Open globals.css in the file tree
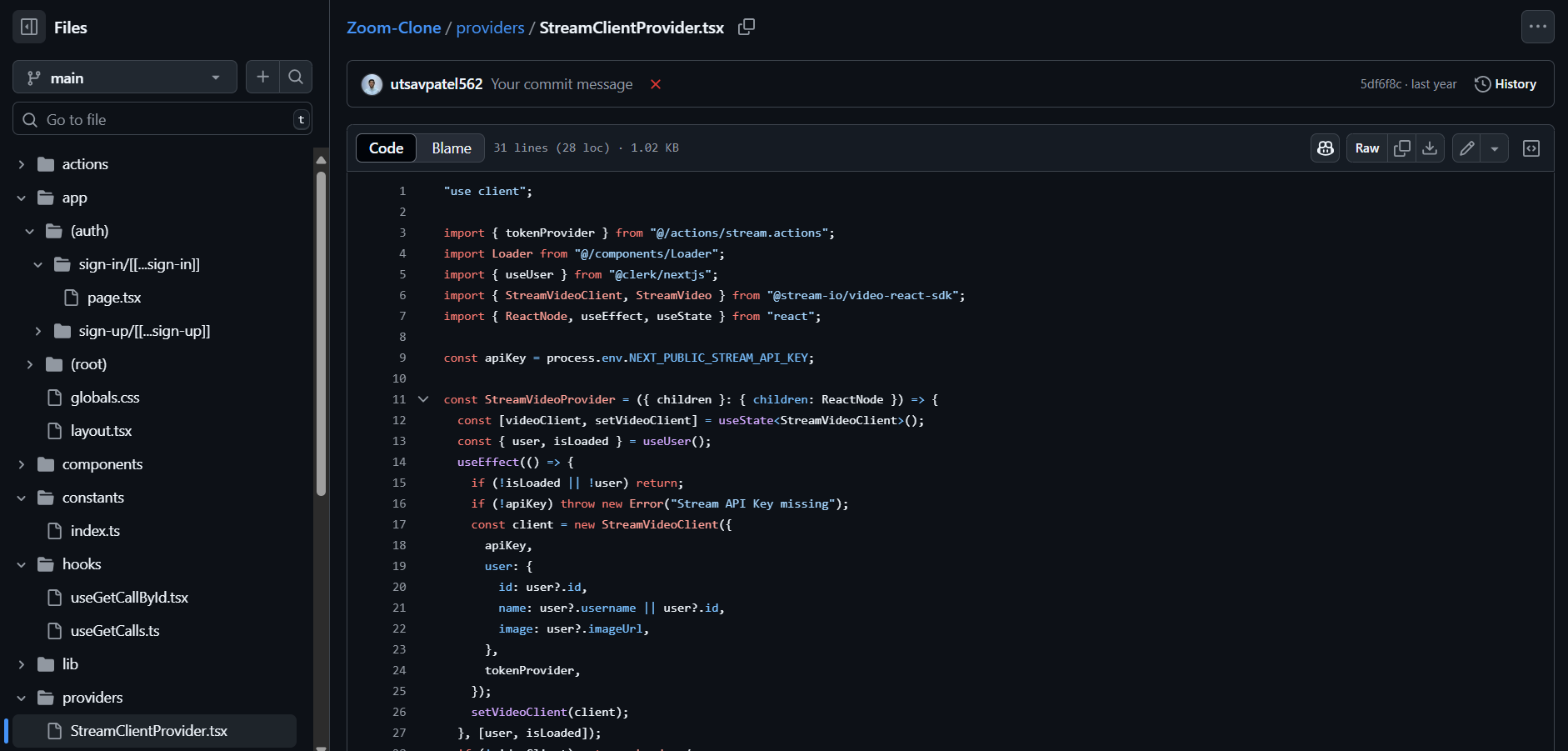This screenshot has width=1568, height=751. 105,398
